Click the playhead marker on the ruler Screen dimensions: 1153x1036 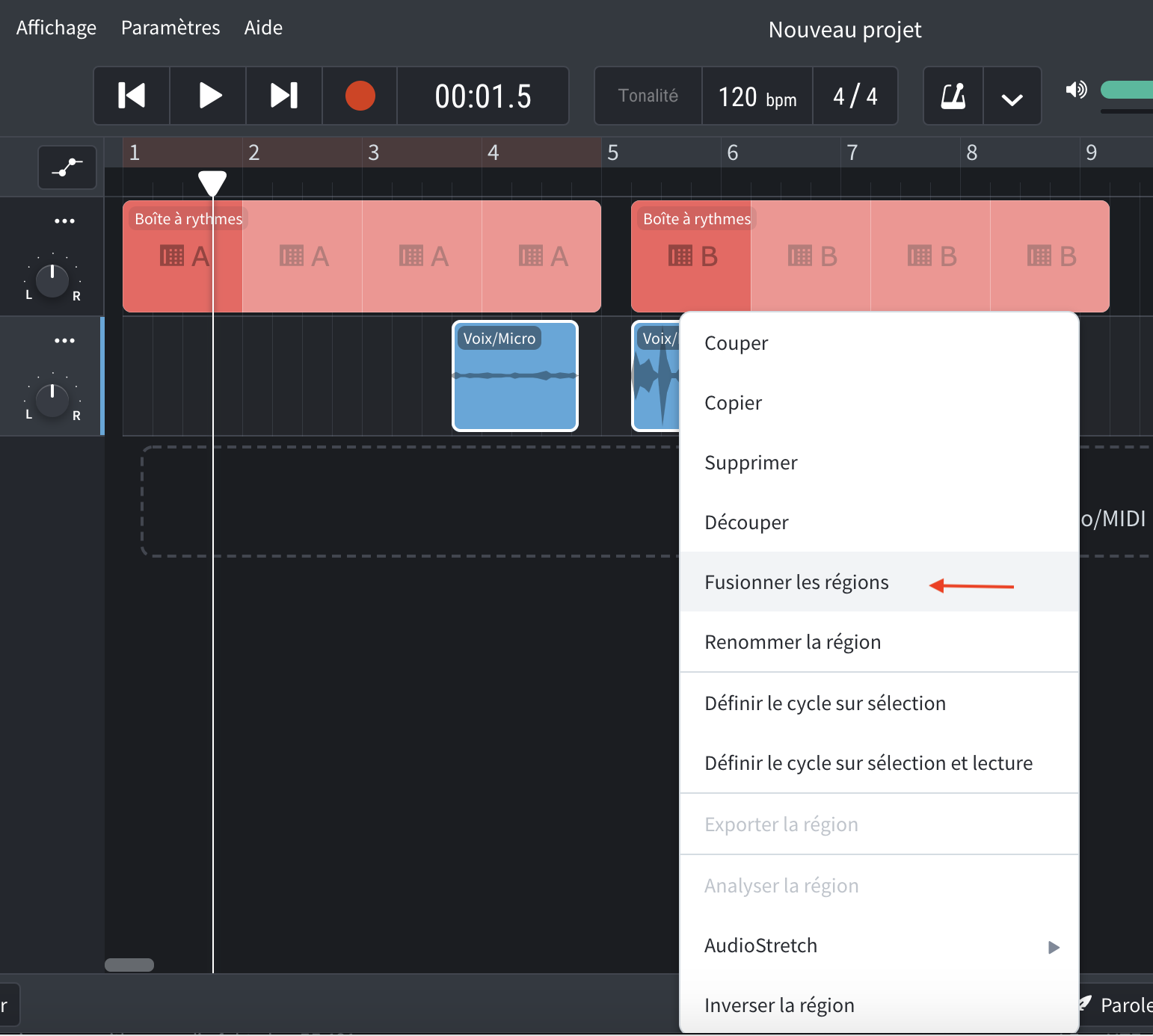(x=213, y=182)
